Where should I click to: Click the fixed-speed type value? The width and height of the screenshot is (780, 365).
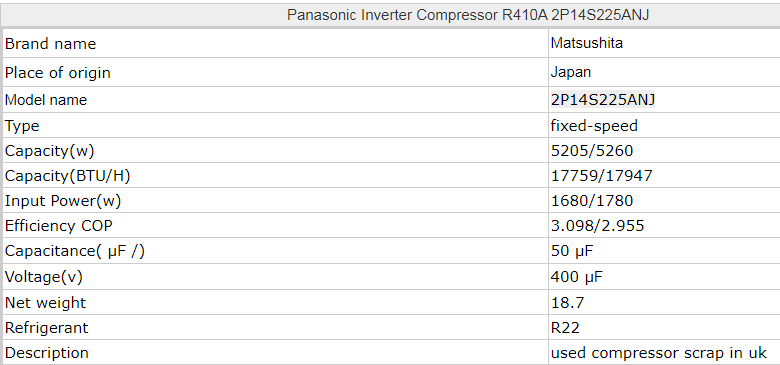594,126
